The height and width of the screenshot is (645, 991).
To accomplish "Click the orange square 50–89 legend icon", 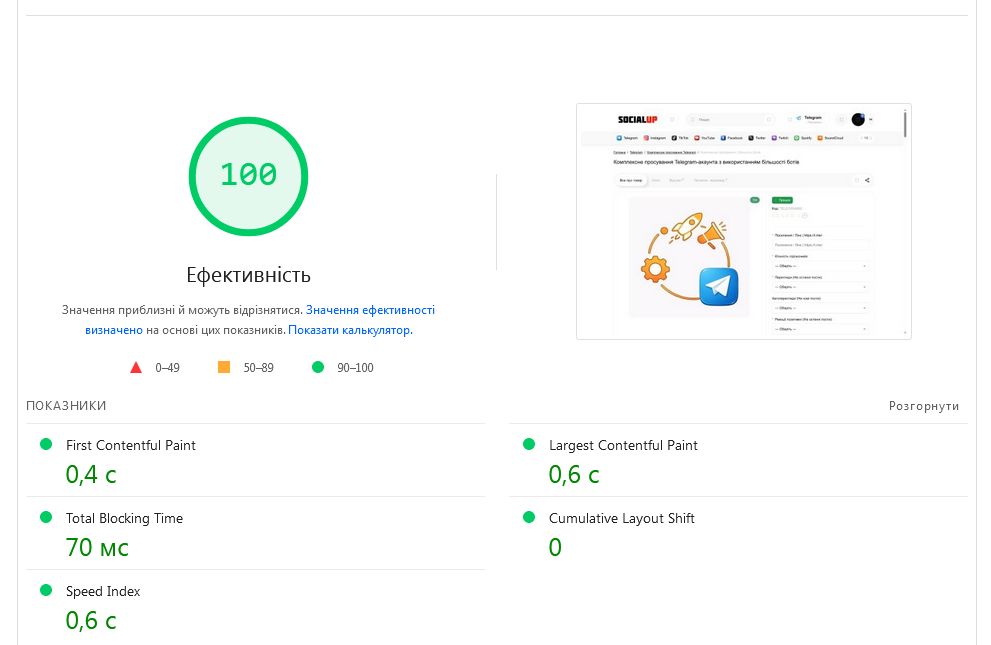I will 224,367.
